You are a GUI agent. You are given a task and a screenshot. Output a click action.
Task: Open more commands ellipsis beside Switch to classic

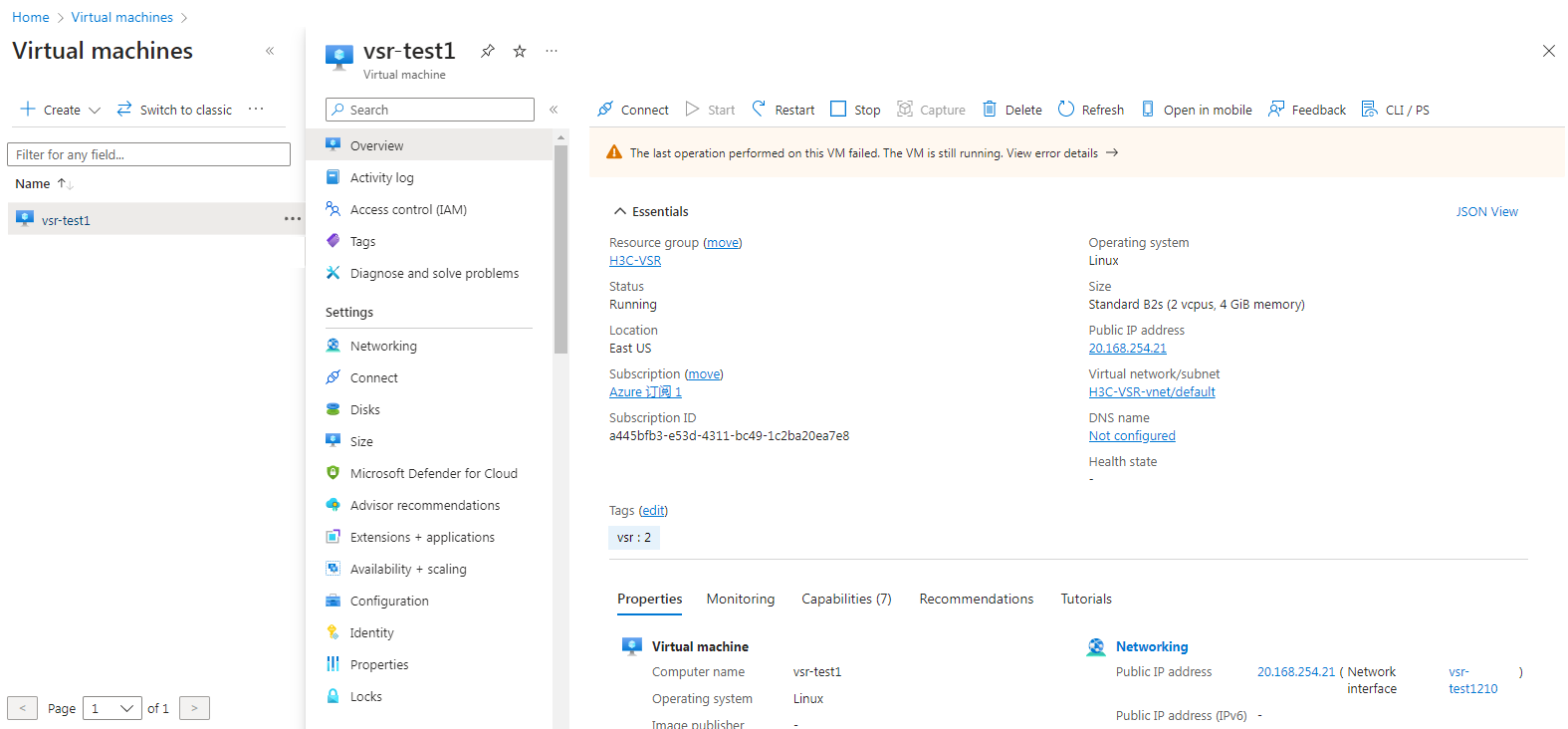coord(256,110)
